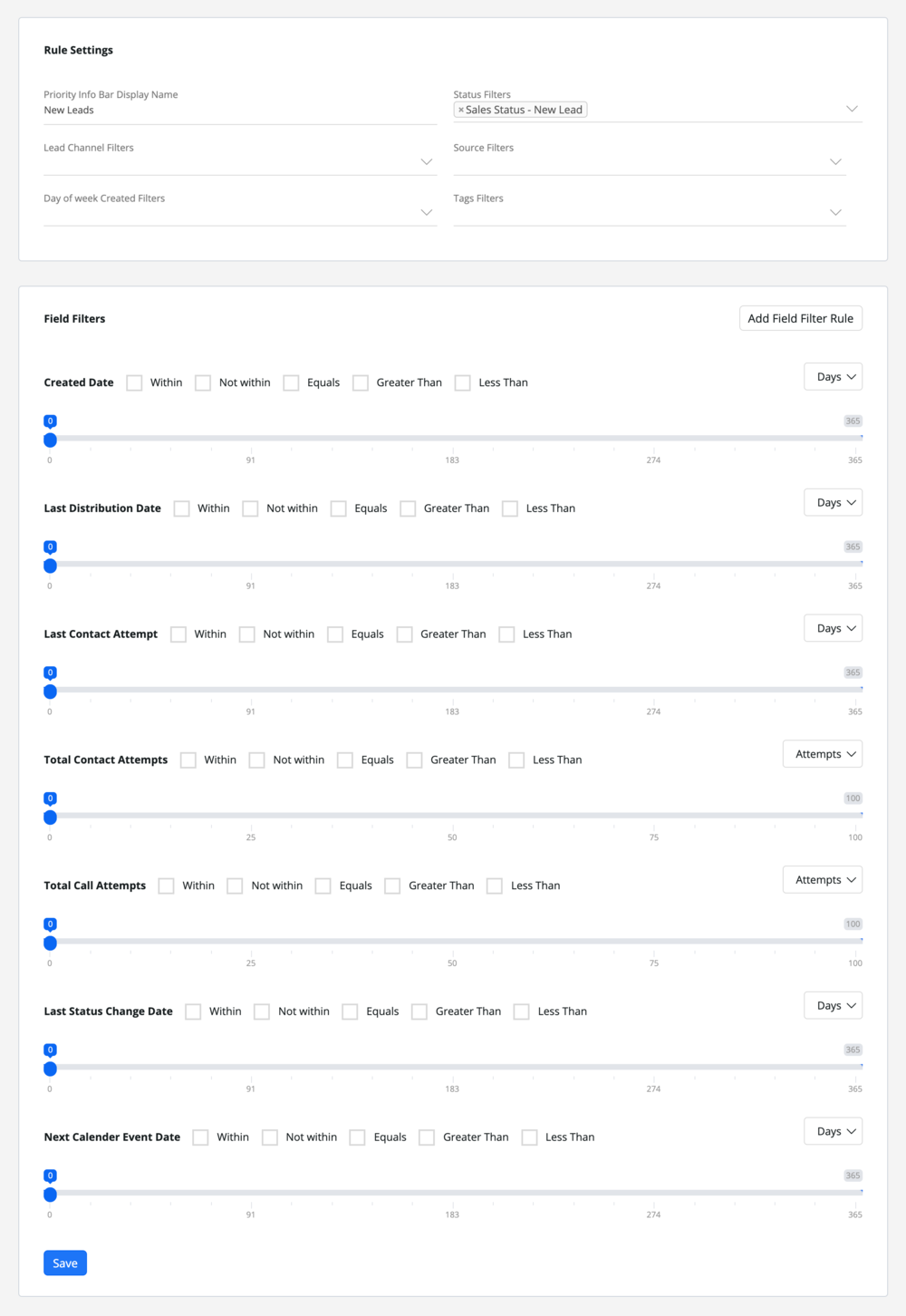Check Within for Total Call Attempts

coord(166,886)
